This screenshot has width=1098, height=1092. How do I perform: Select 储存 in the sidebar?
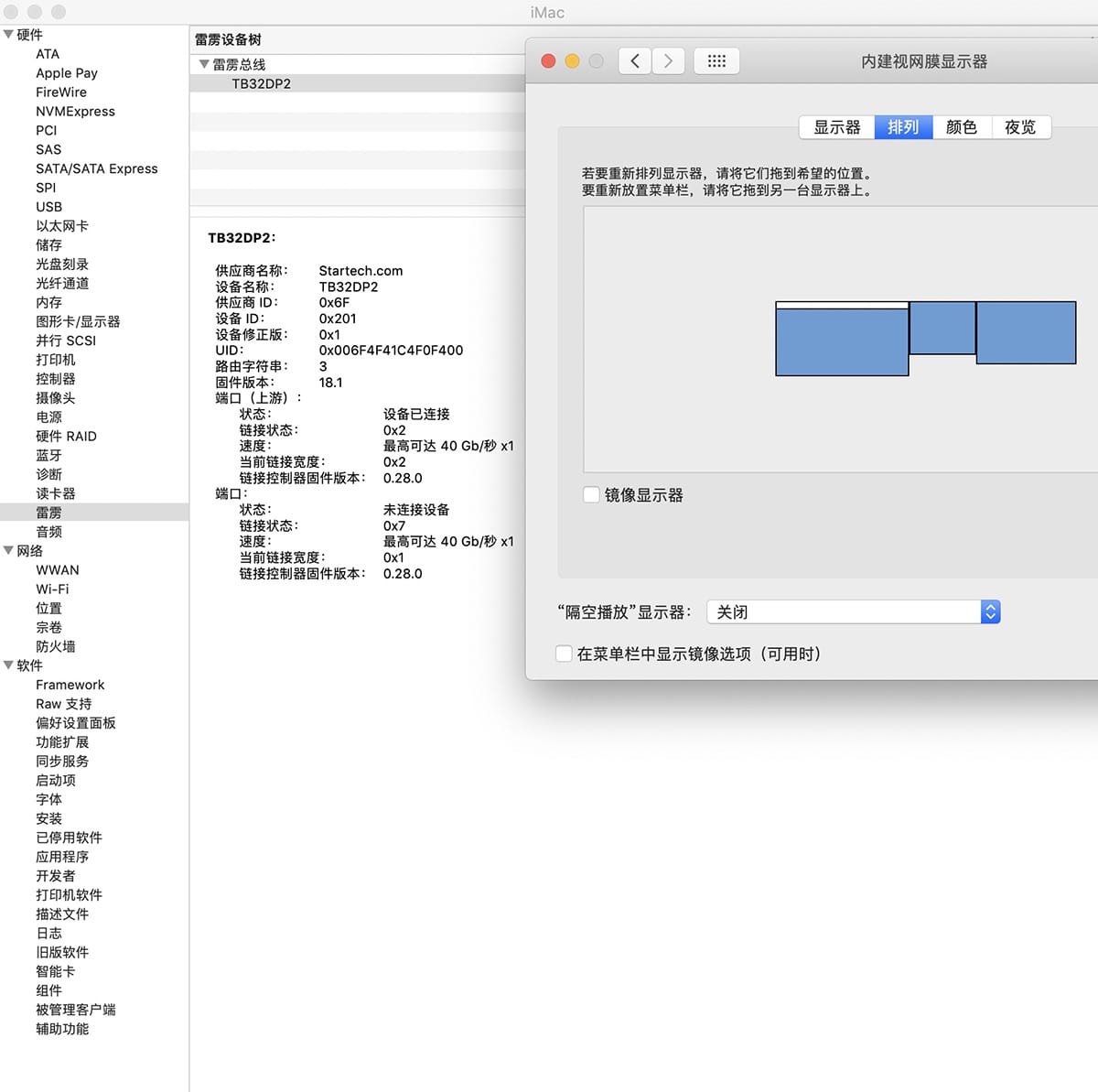coord(49,245)
